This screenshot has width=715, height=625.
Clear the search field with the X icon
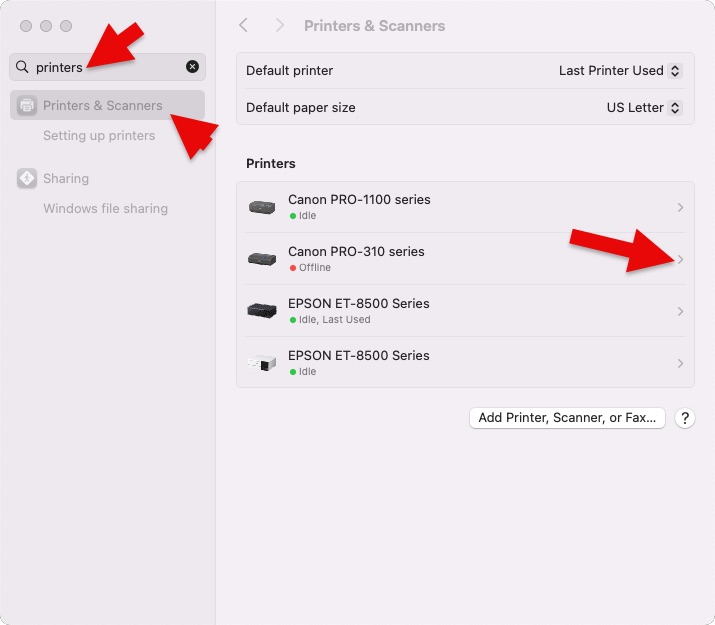[x=192, y=67]
